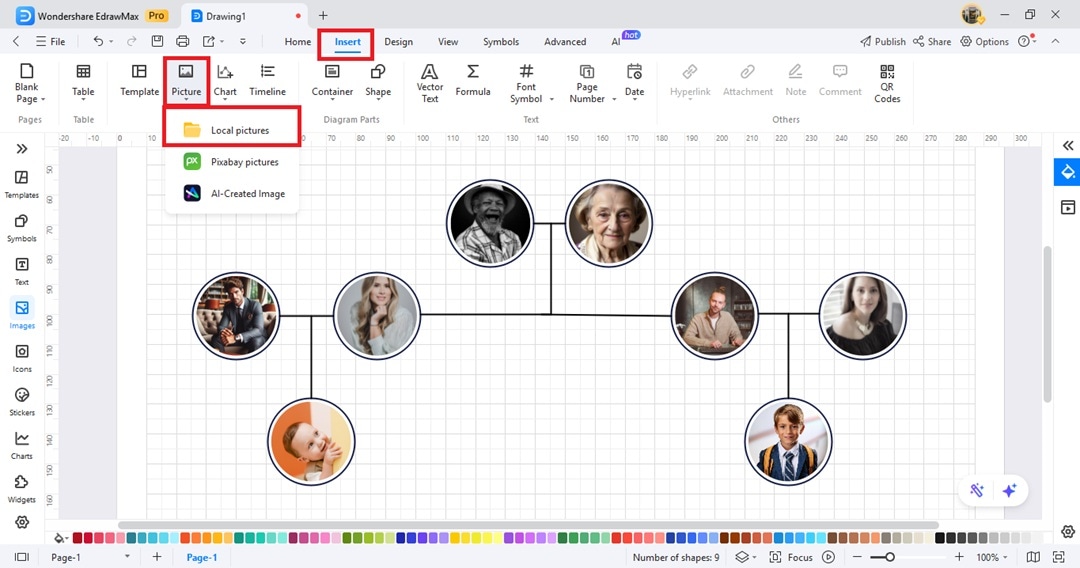Open Widgets panel in left sidebar
The image size is (1080, 568).
(21, 488)
